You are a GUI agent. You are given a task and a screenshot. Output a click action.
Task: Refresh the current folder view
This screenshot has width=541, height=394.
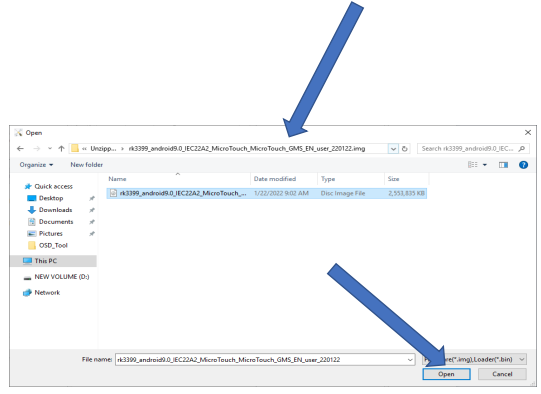coord(405,149)
